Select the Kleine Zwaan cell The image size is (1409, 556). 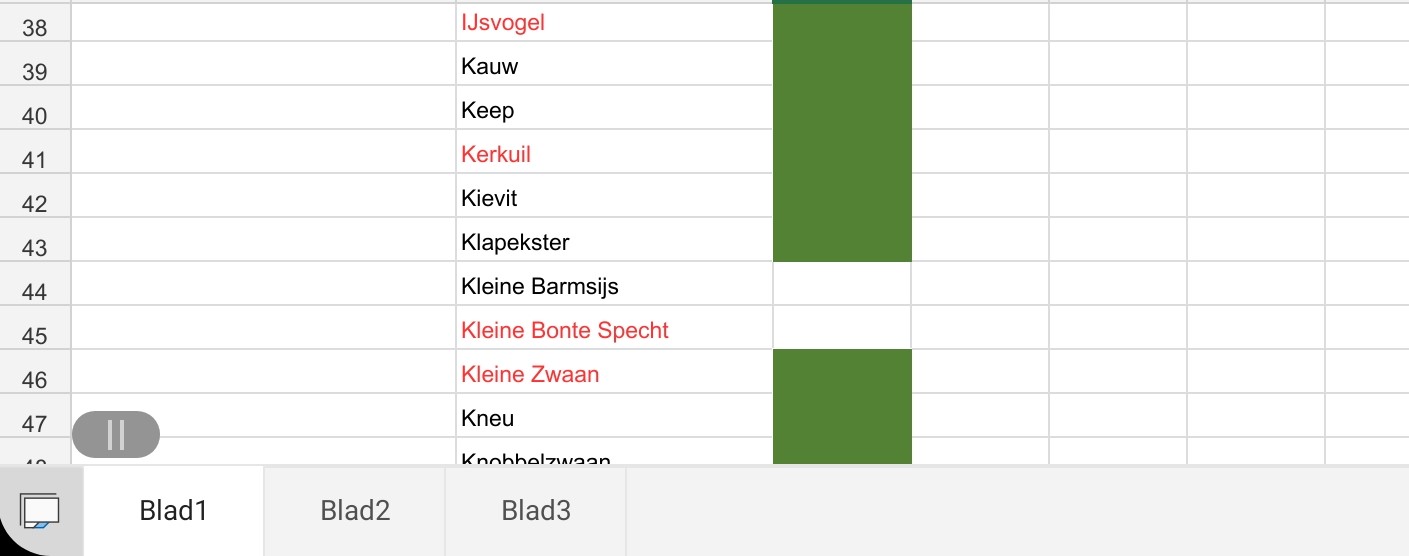click(614, 374)
